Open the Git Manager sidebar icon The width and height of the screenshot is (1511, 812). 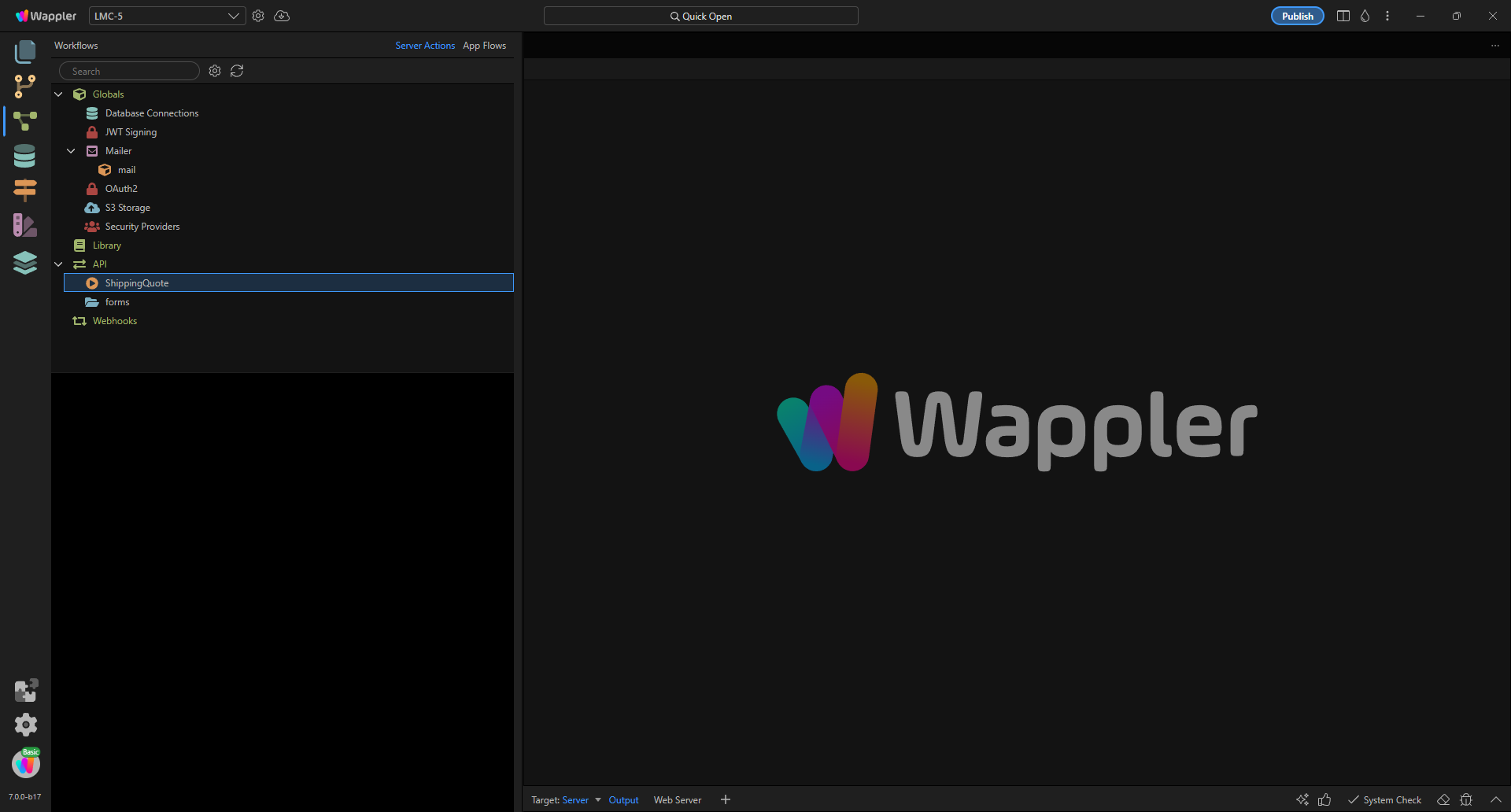[25, 87]
